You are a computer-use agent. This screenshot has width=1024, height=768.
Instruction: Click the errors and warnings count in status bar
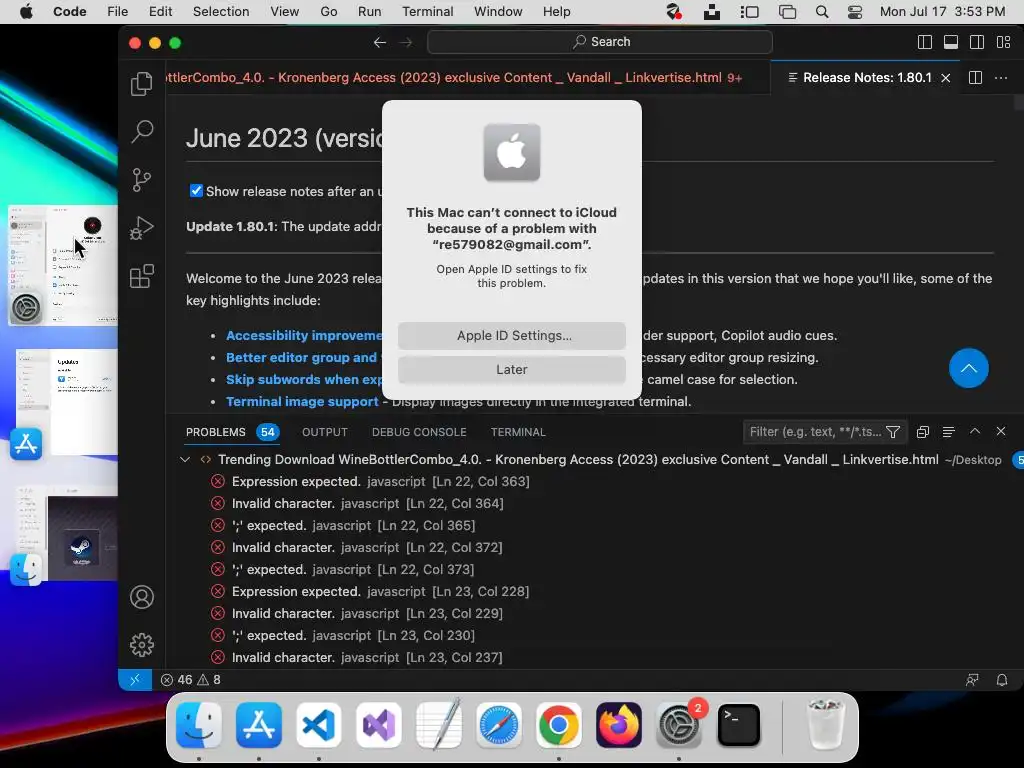191,680
